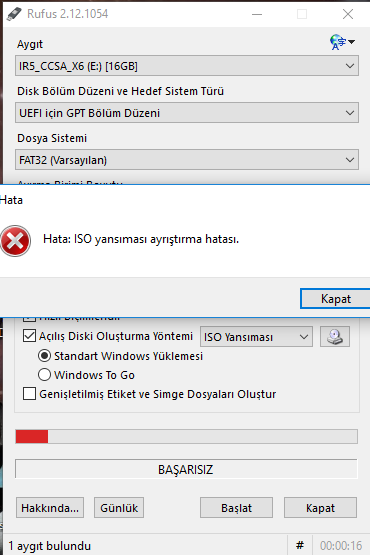This screenshot has width=370, height=555.
Task: Enable Genişletilmiş Etiket ve Simge Dosyaları checkbox
Action: (29, 394)
